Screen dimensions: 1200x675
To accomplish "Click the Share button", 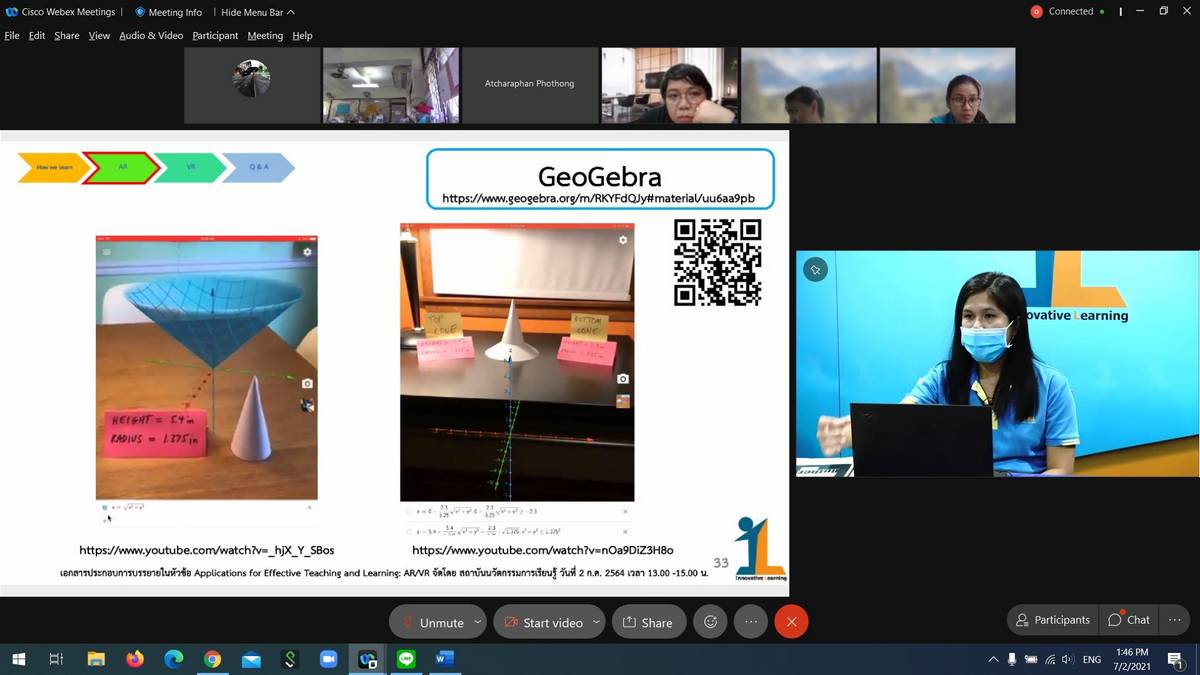I will (x=647, y=622).
